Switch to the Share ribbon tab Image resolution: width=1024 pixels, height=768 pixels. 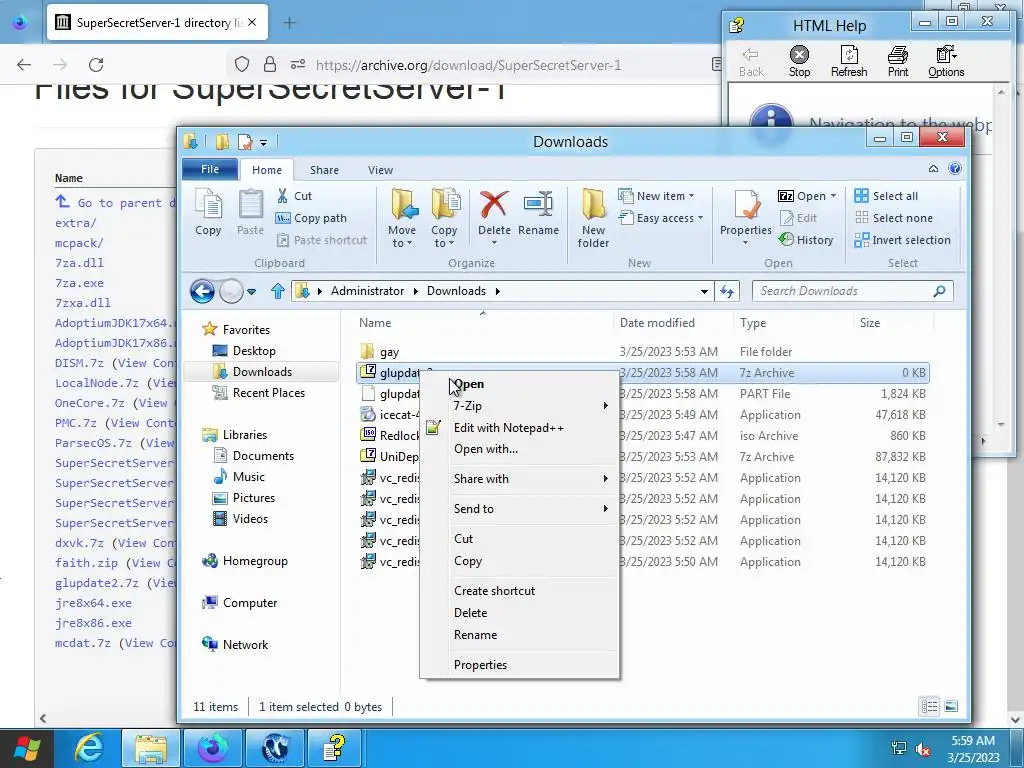[324, 170]
